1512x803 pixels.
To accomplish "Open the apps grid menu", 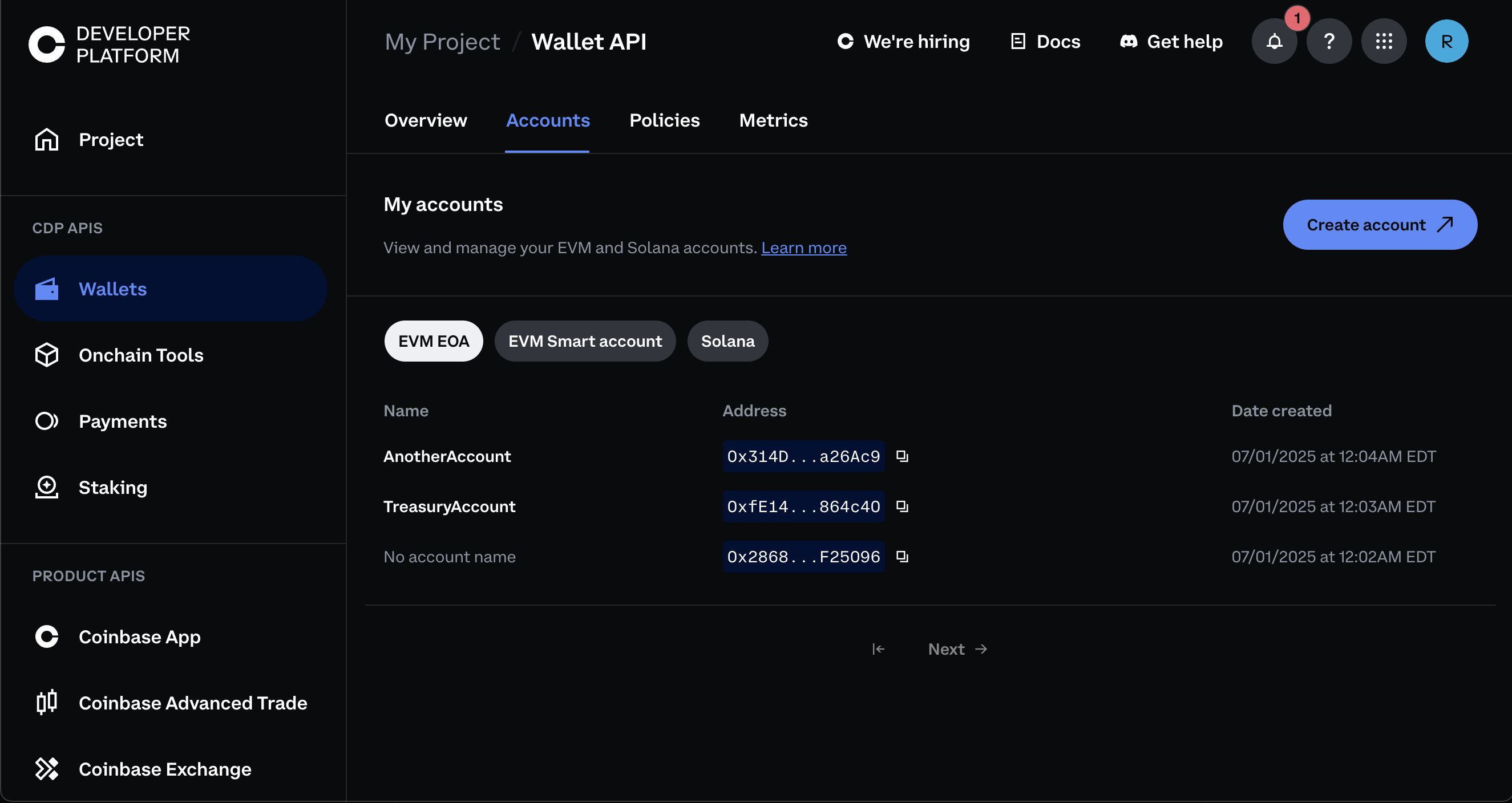I will 1384,41.
